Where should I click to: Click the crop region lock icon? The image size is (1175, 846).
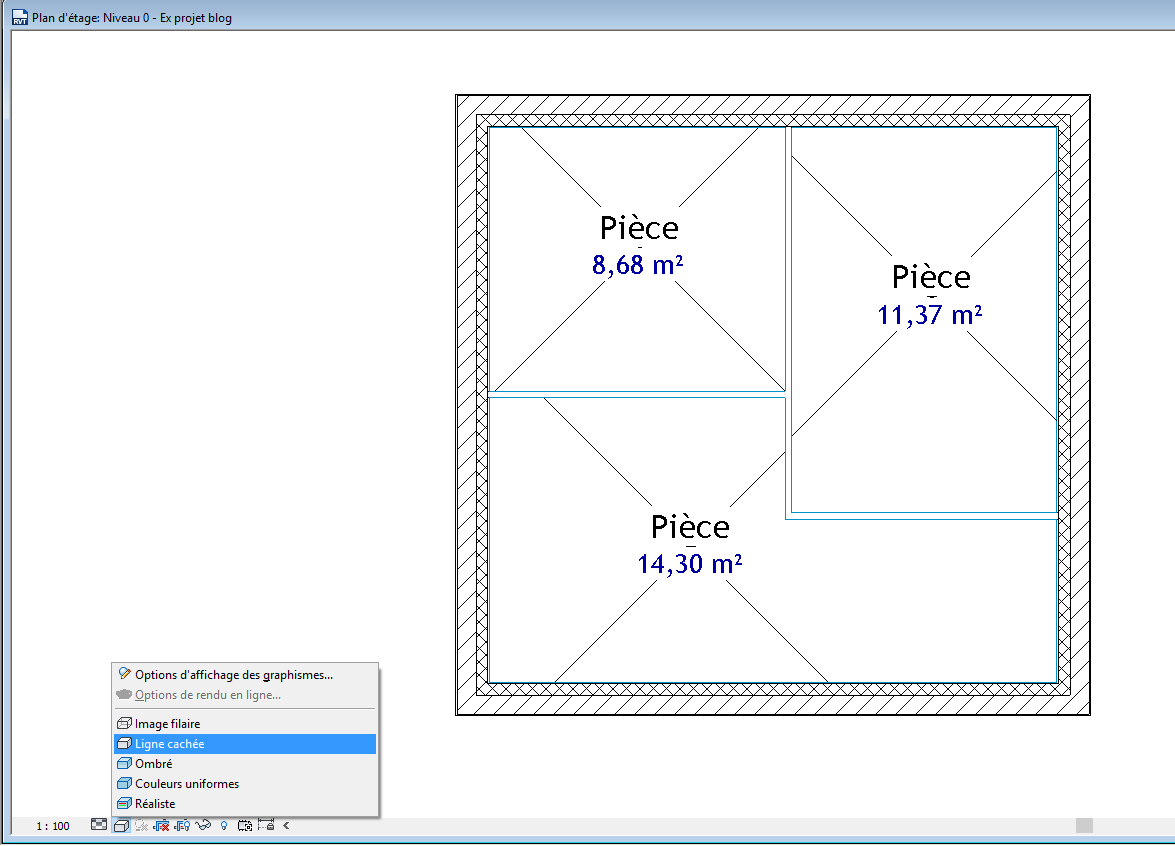click(265, 826)
